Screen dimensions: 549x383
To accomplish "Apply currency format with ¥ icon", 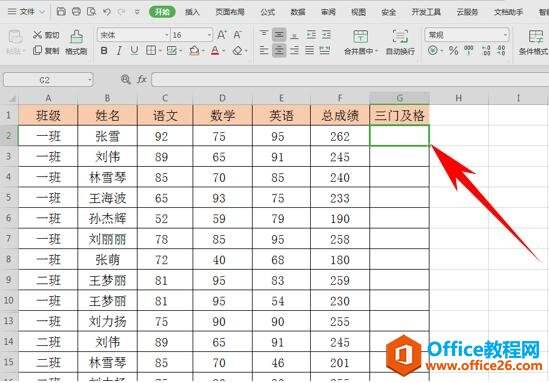I will pos(433,50).
